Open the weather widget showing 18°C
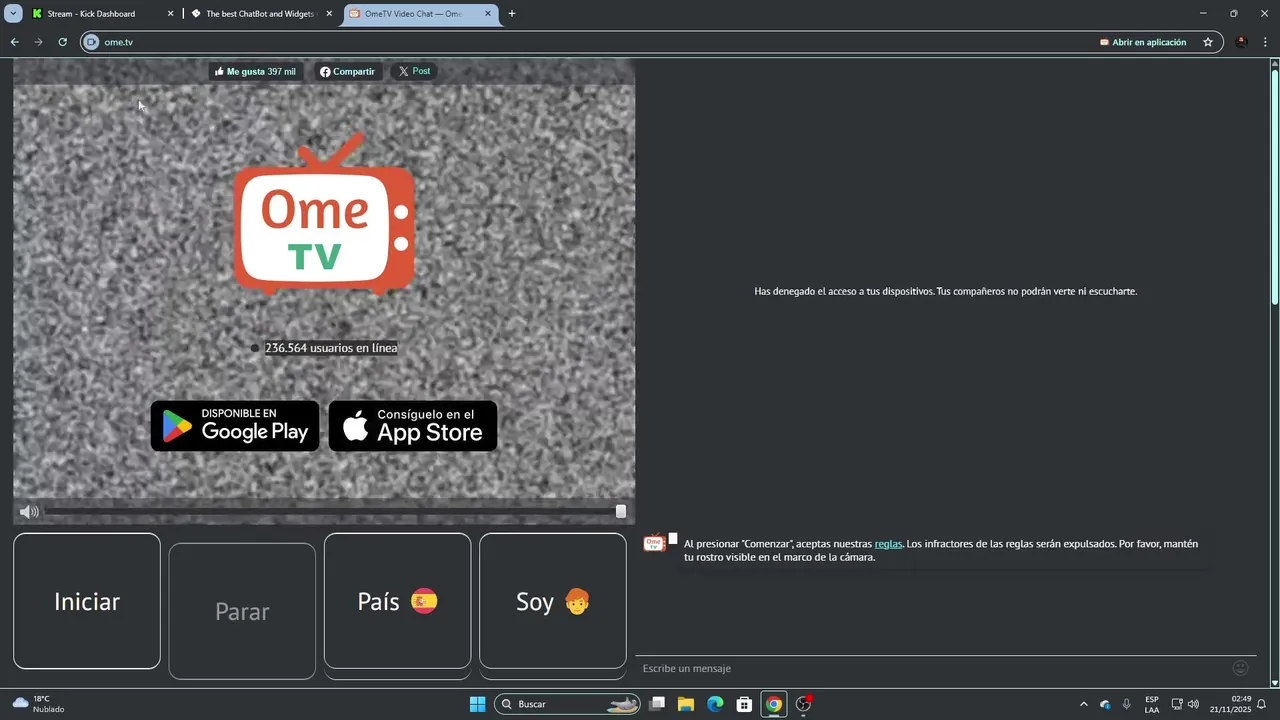Image resolution: width=1280 pixels, height=720 pixels. click(x=38, y=704)
